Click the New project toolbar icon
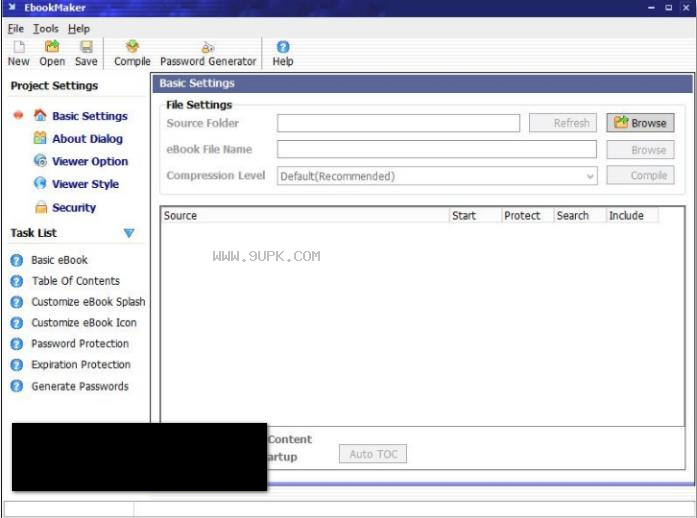This screenshot has height=518, width=697. (19, 47)
